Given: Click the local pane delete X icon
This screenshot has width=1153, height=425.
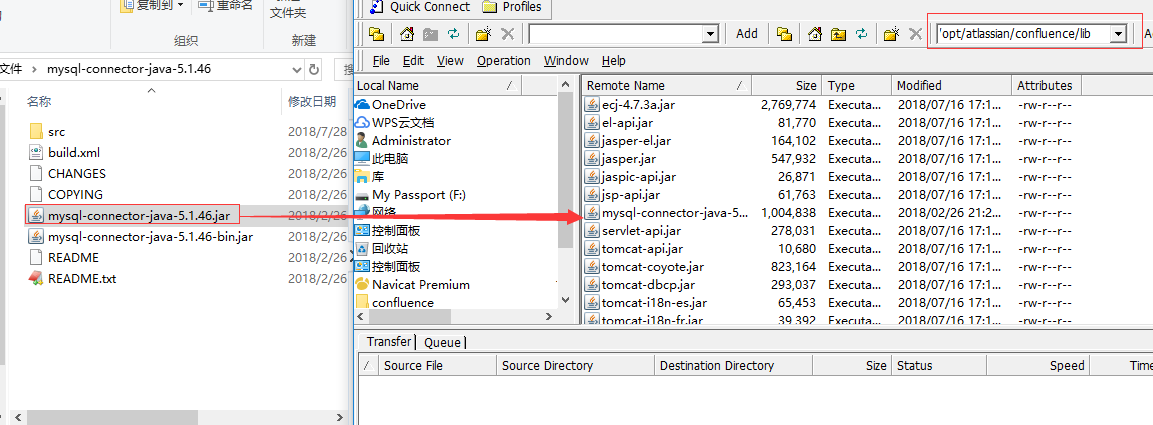Looking at the screenshot, I should click(x=507, y=33).
